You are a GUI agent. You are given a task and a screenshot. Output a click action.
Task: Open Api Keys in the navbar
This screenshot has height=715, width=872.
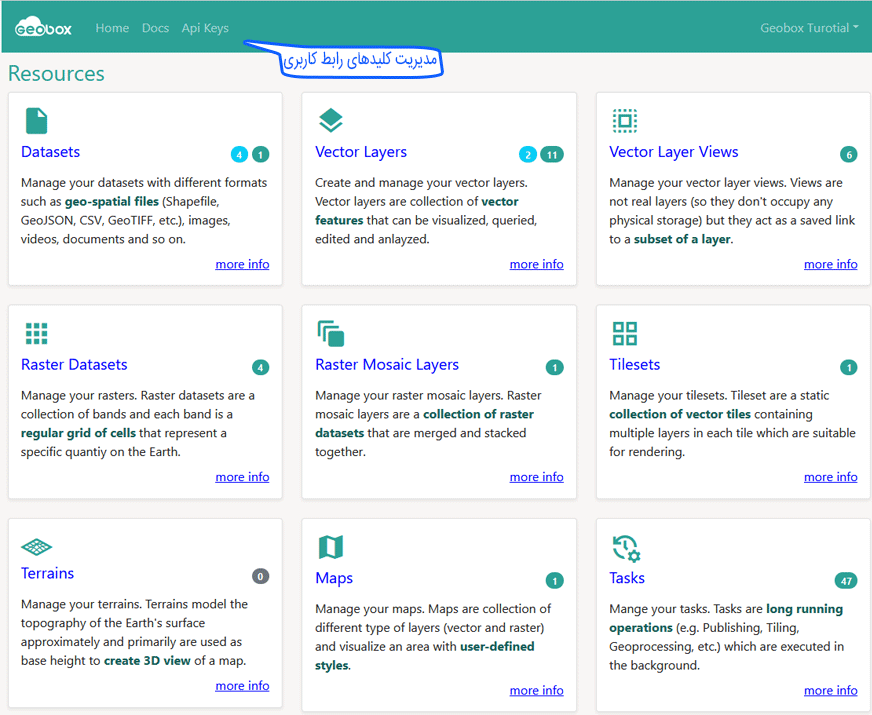point(205,28)
